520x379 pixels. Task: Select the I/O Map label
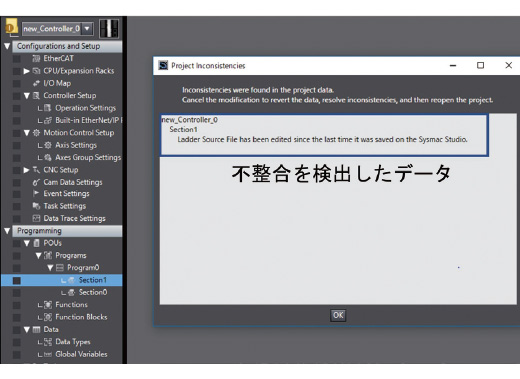coord(57,83)
